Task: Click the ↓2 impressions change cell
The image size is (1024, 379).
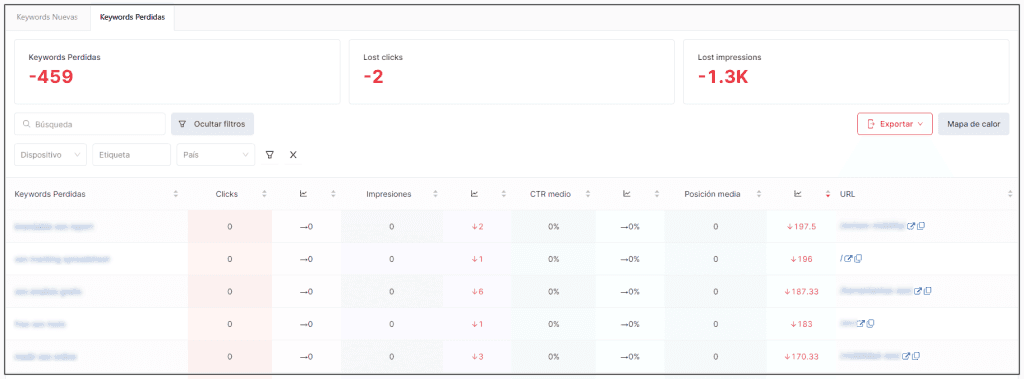Action: pyautogui.click(x=477, y=227)
